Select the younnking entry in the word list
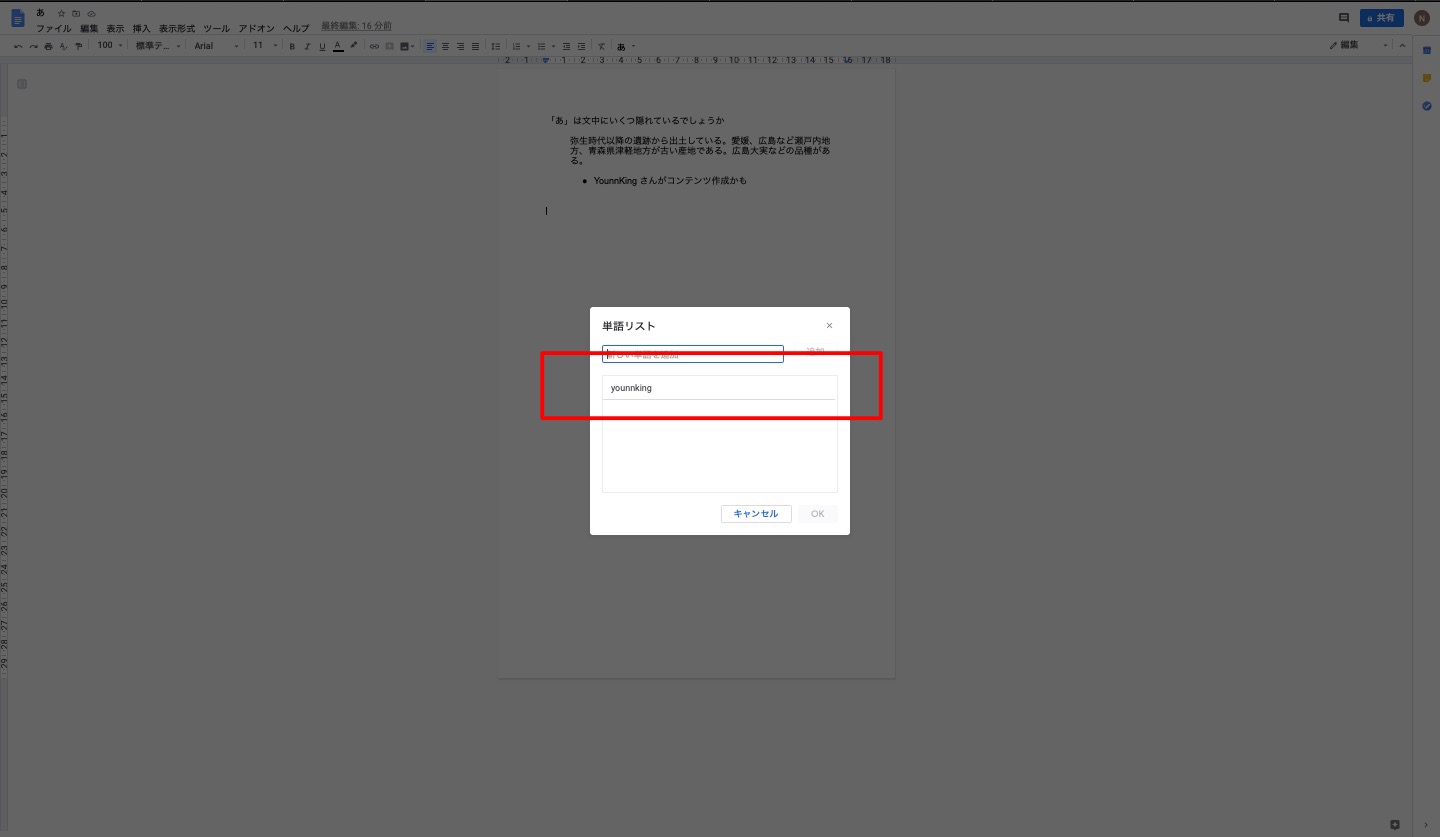The height and width of the screenshot is (837, 1440). (719, 388)
